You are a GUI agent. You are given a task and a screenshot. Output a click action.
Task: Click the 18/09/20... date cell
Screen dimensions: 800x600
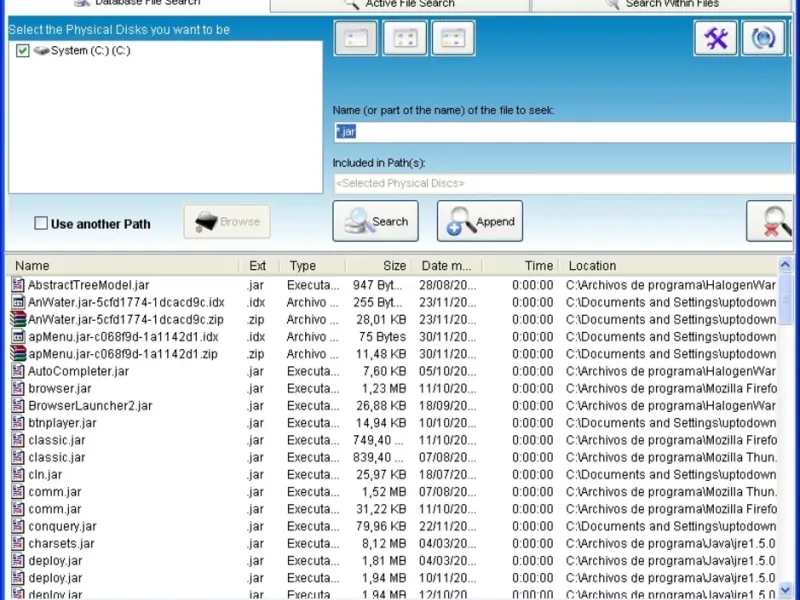pos(447,406)
